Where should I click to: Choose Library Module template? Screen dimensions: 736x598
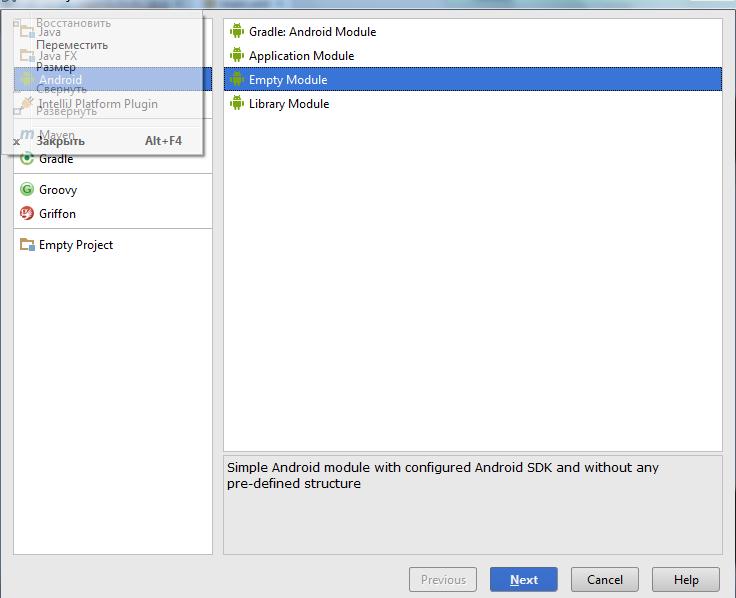click(x=473, y=103)
